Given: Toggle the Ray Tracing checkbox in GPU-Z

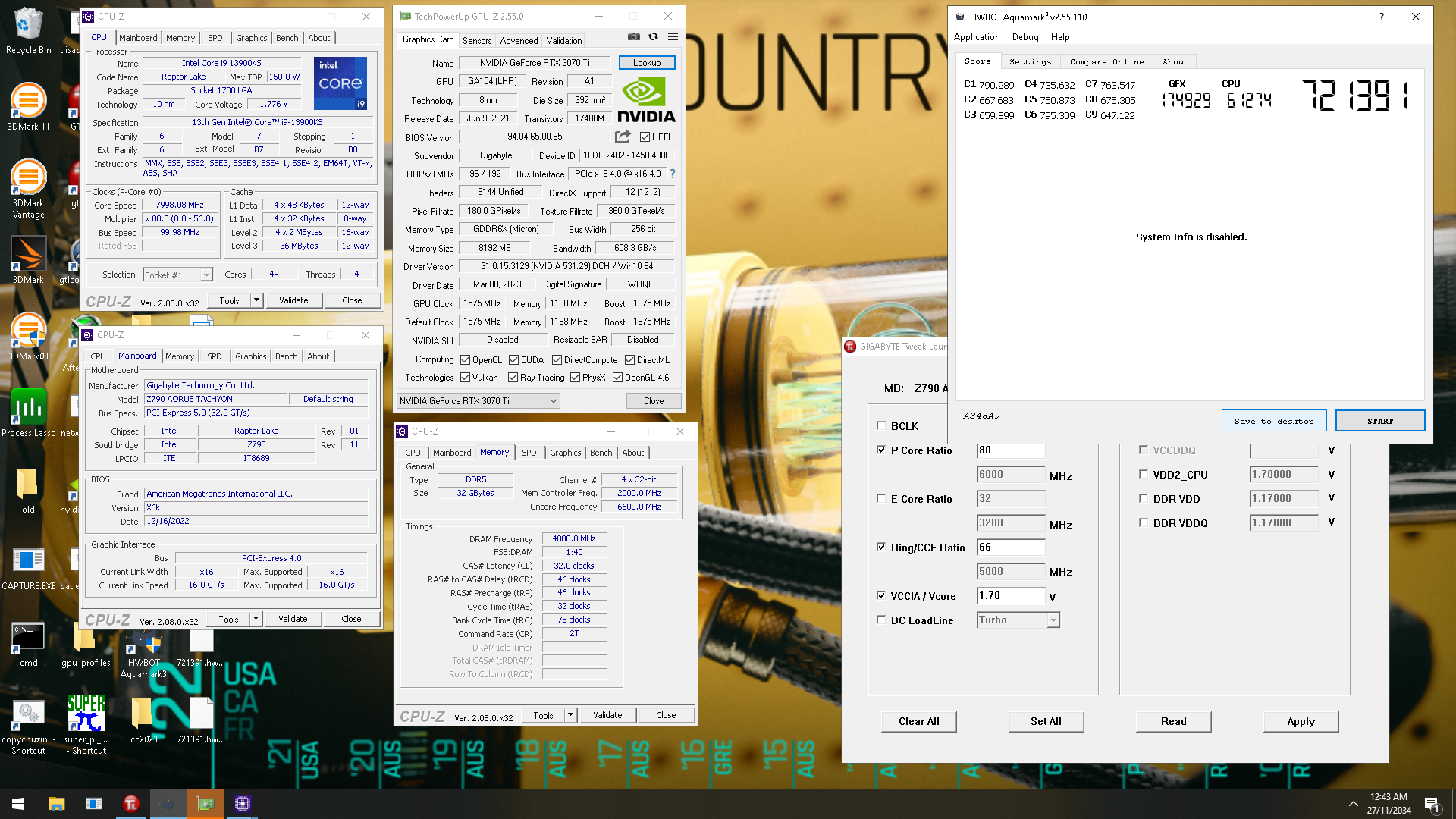Looking at the screenshot, I should coord(513,378).
